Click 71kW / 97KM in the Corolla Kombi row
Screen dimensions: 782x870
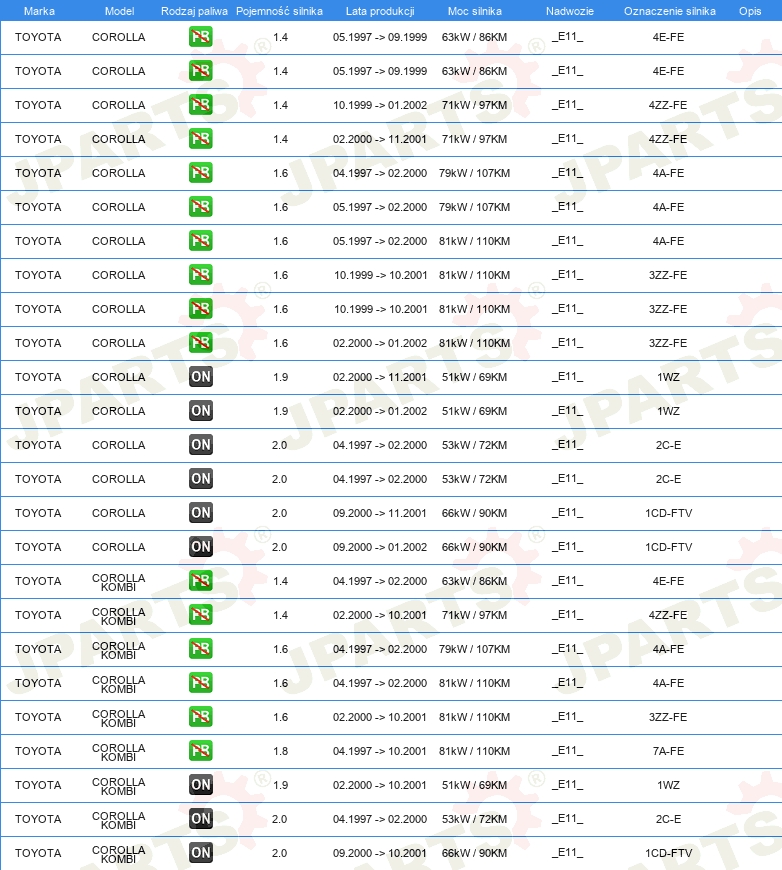click(x=475, y=615)
